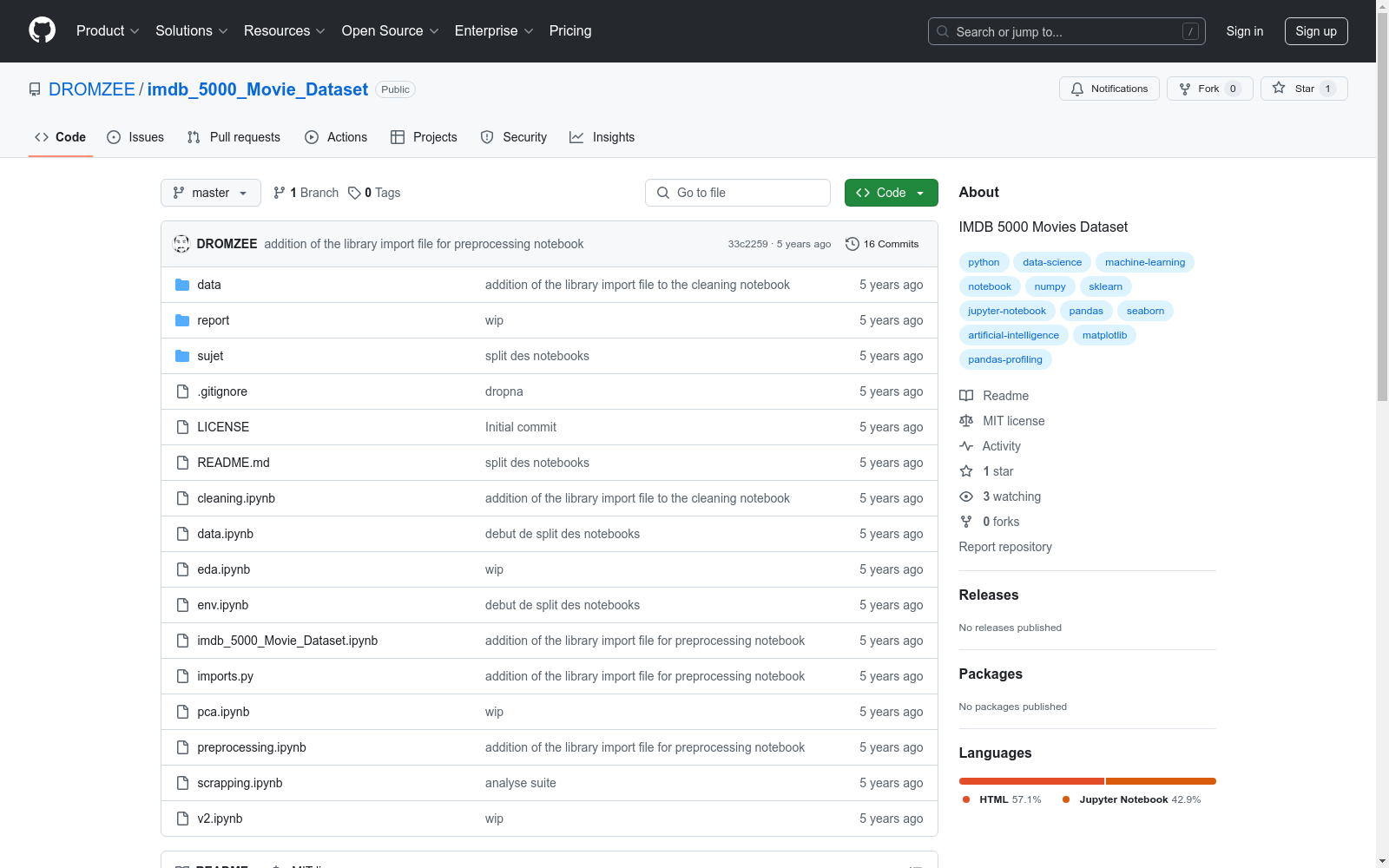Click the v2.ipynb file icon
This screenshot has width=1389, height=868.
coord(182,819)
